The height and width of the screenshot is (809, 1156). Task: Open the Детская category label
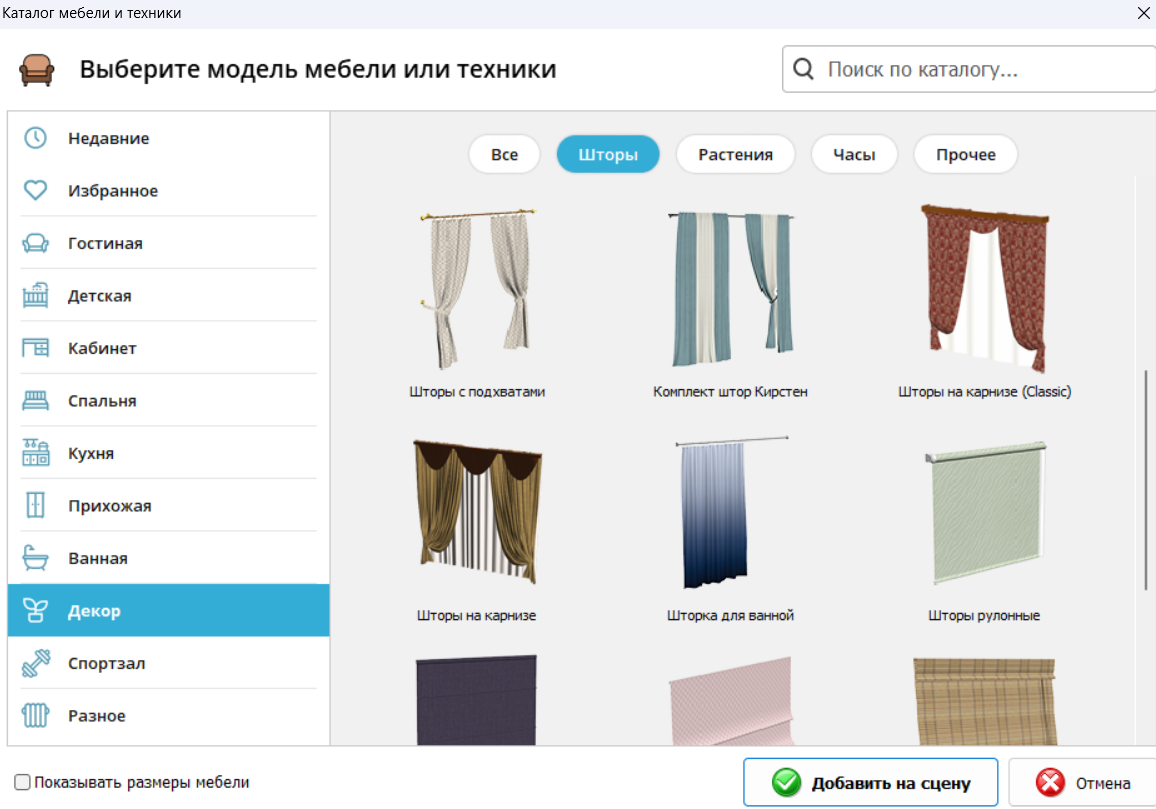[100, 296]
